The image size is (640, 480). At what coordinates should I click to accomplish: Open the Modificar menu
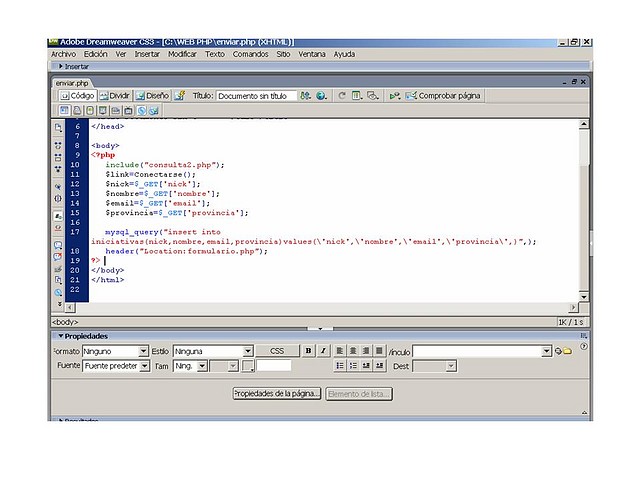182,54
